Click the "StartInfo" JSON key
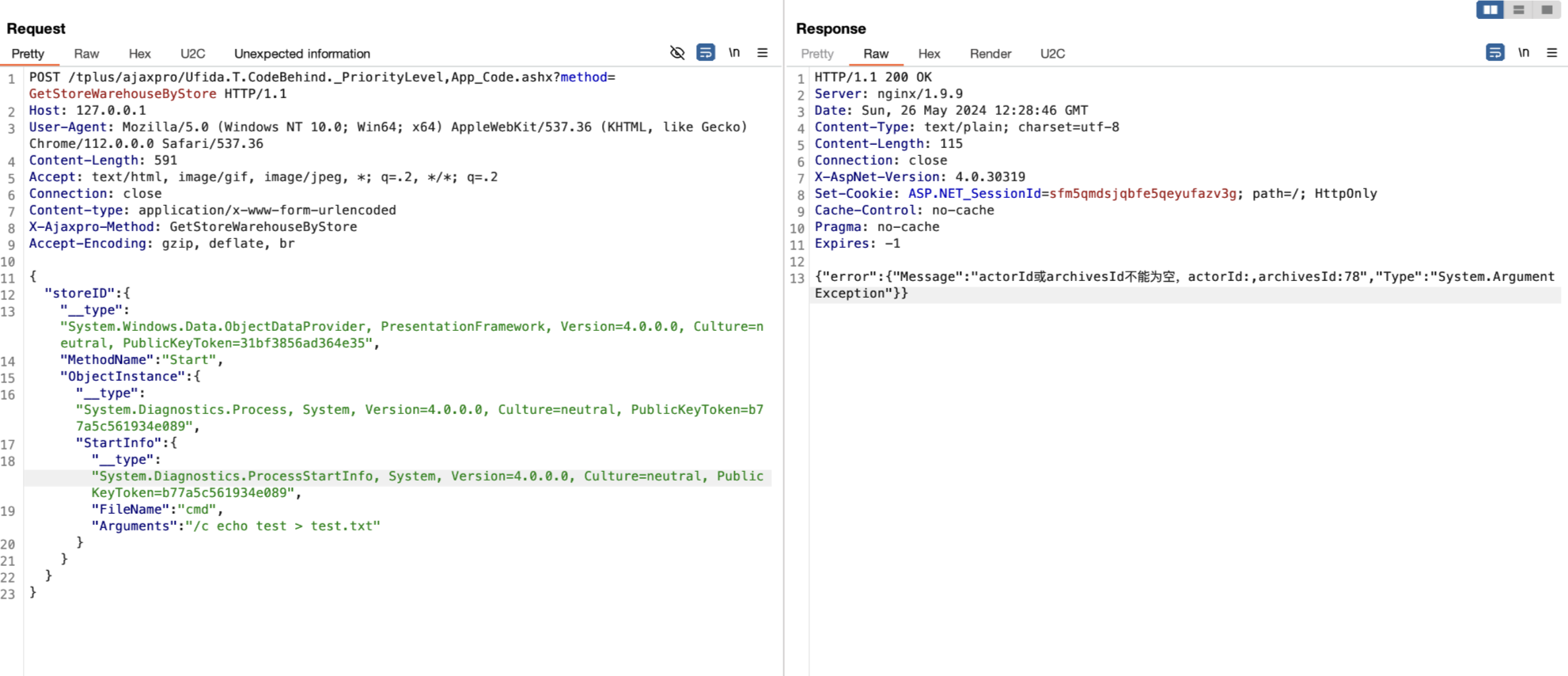This screenshot has height=676, width=1568. 119,442
